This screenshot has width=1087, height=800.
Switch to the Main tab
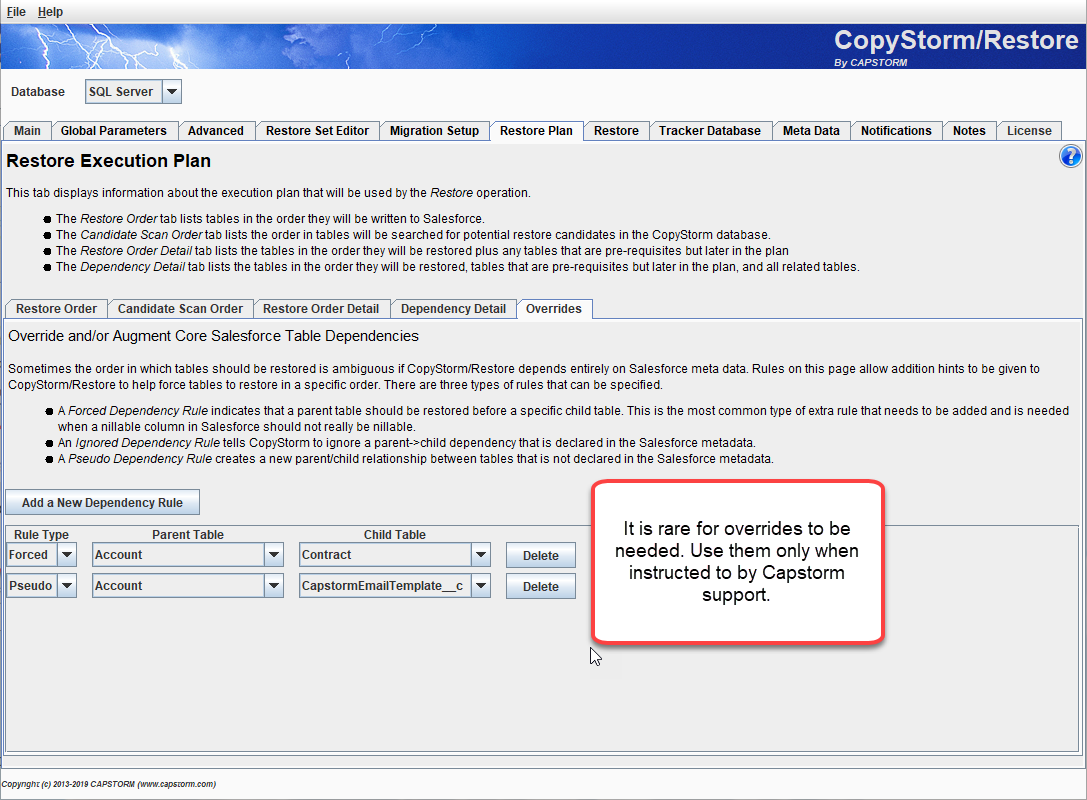[28, 131]
